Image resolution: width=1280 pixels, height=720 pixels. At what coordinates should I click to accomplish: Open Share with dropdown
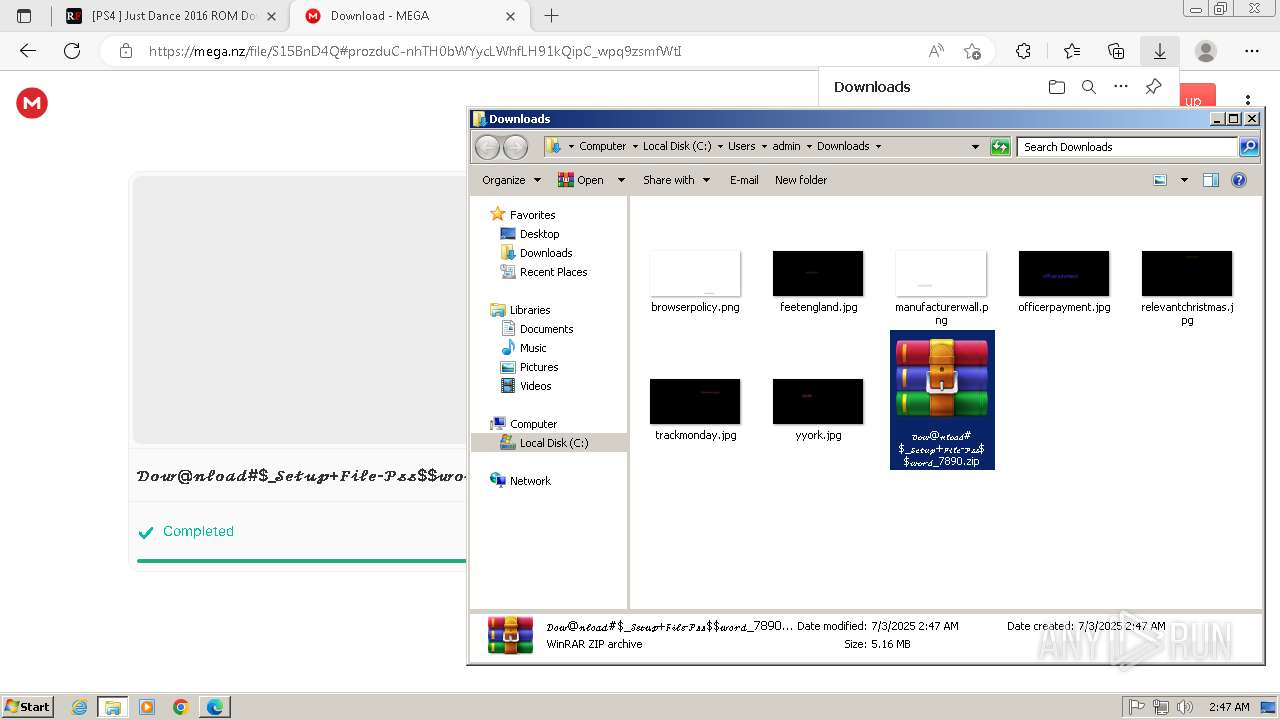point(677,180)
